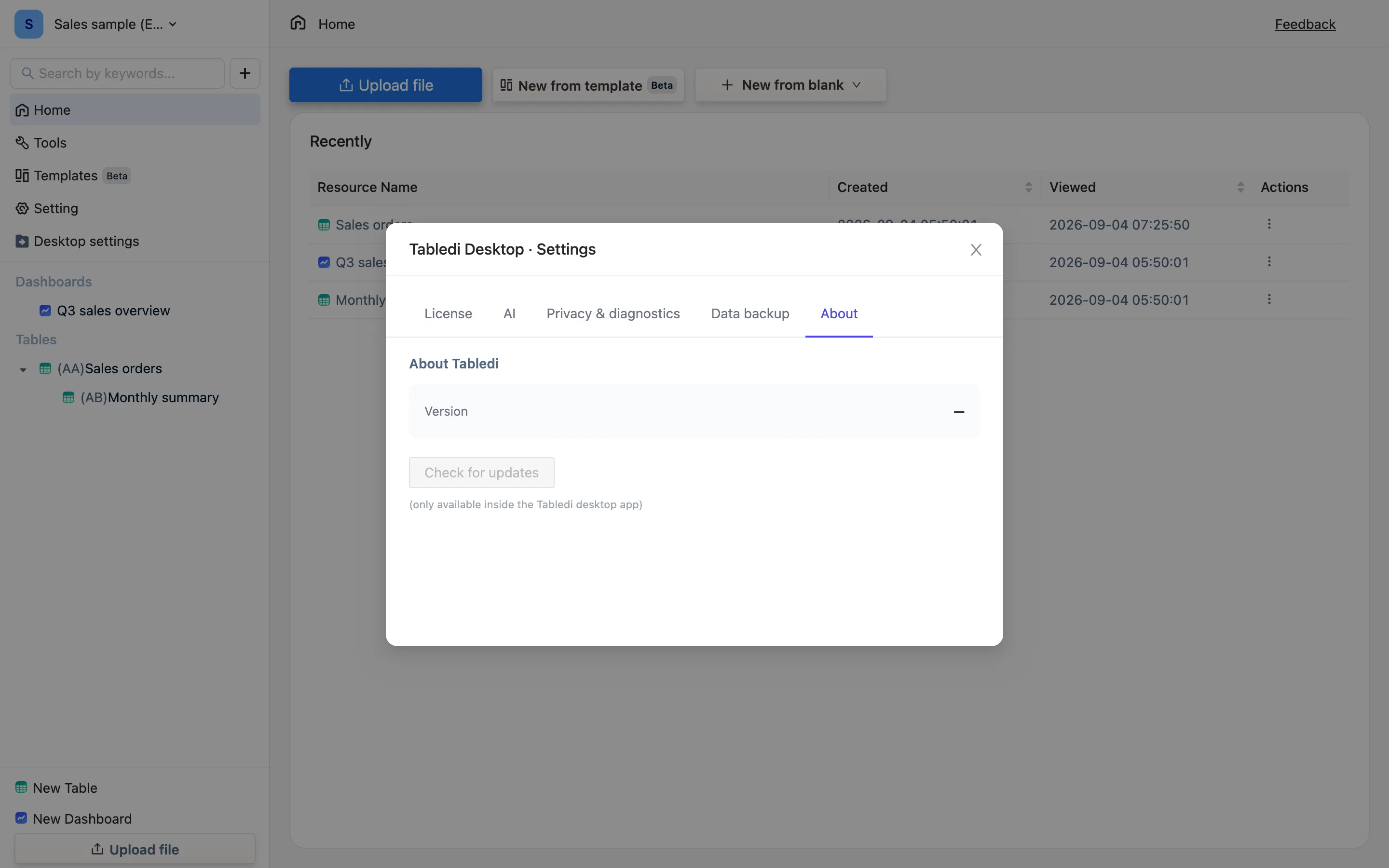Screen dimensions: 1389x868
Task: Open Templates Beta in the sidebar
Action: tap(135, 175)
